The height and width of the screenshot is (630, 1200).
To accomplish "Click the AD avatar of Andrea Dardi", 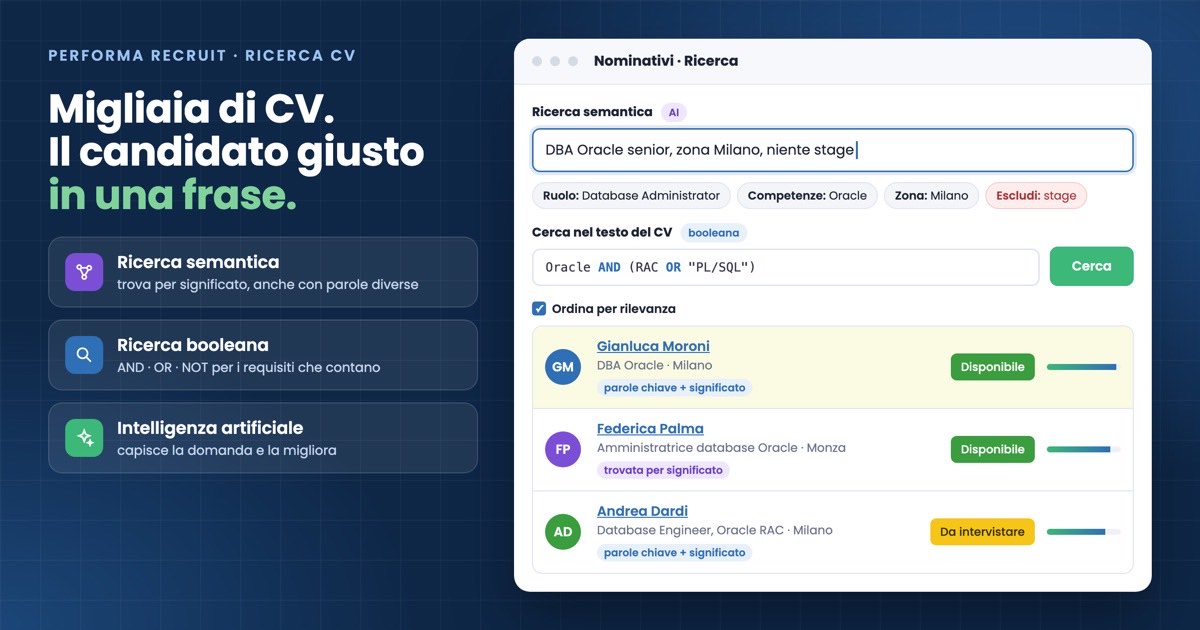I will 563,532.
